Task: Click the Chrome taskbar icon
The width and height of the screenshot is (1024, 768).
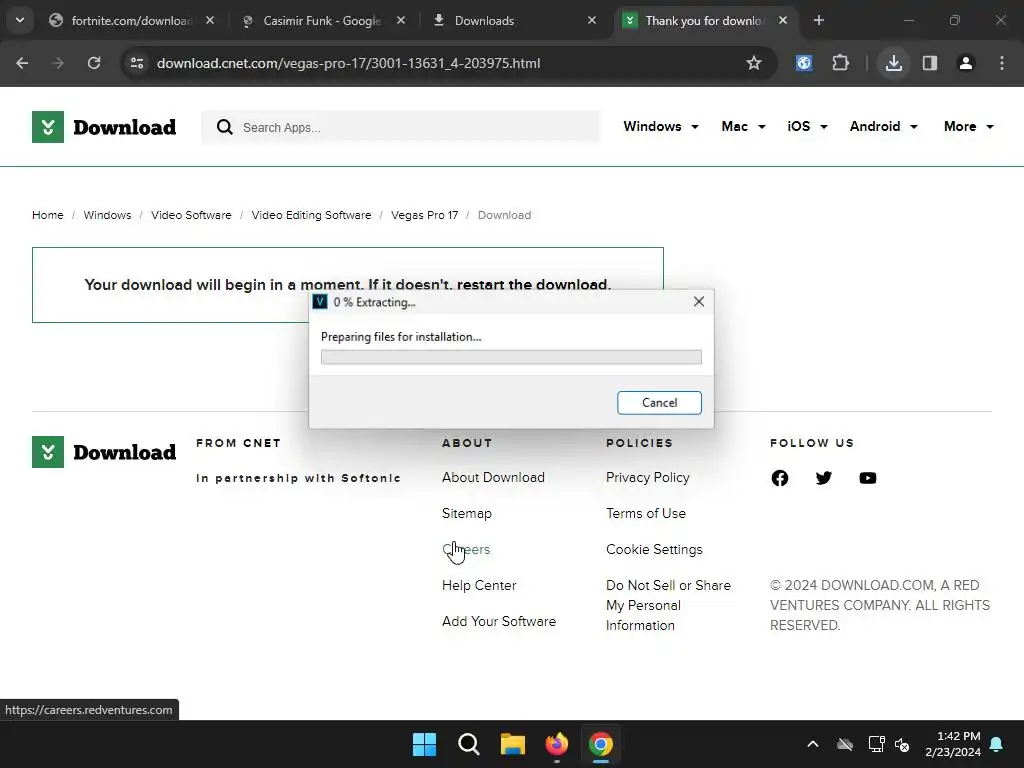Action: pos(601,744)
